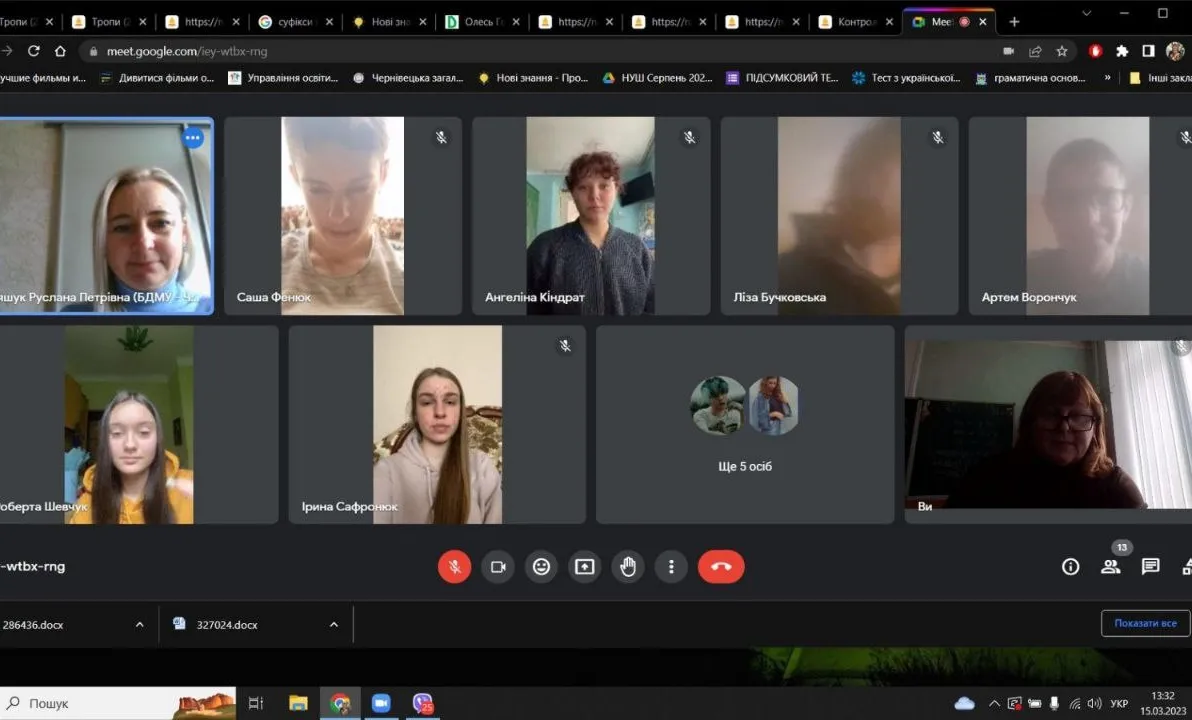The width and height of the screenshot is (1192, 720).
Task: Toggle the camera off in the call controls
Action: tap(498, 567)
